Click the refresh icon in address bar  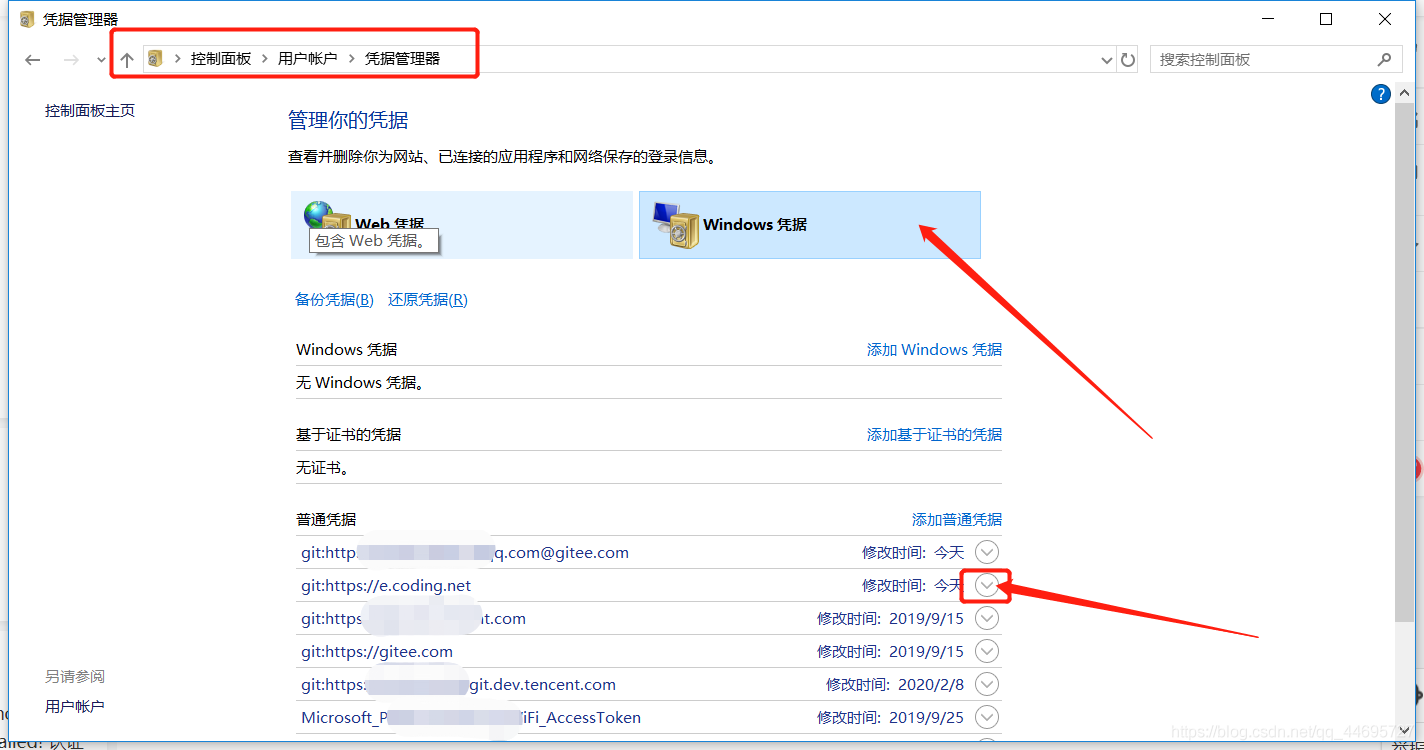point(1128,59)
